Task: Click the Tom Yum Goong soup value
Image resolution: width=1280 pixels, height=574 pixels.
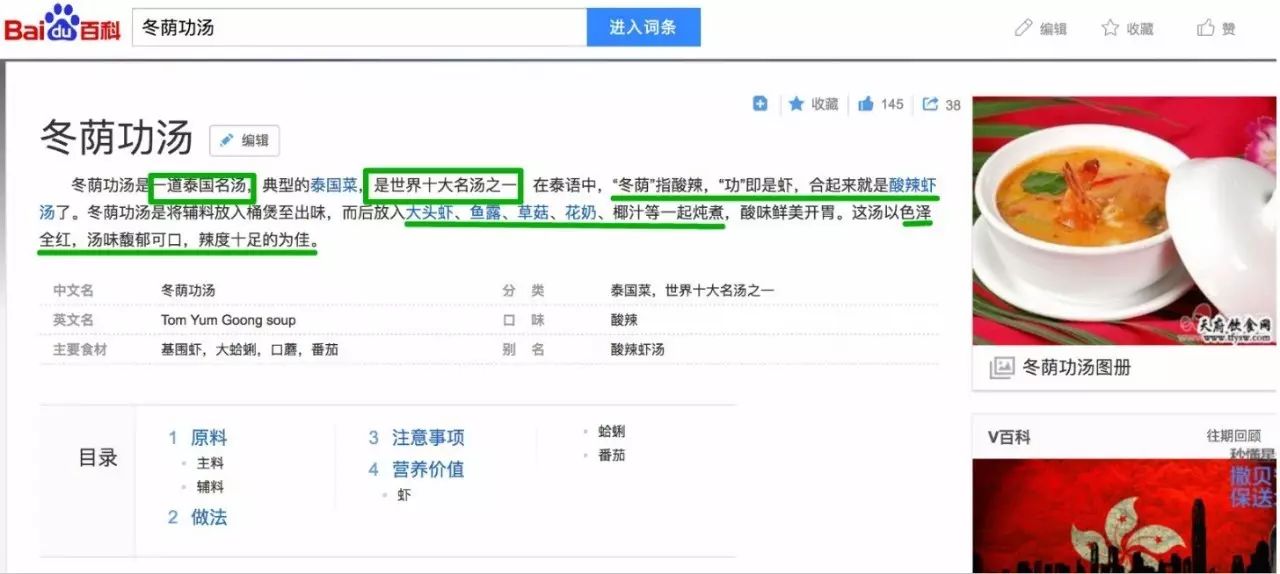Action: click(x=228, y=320)
